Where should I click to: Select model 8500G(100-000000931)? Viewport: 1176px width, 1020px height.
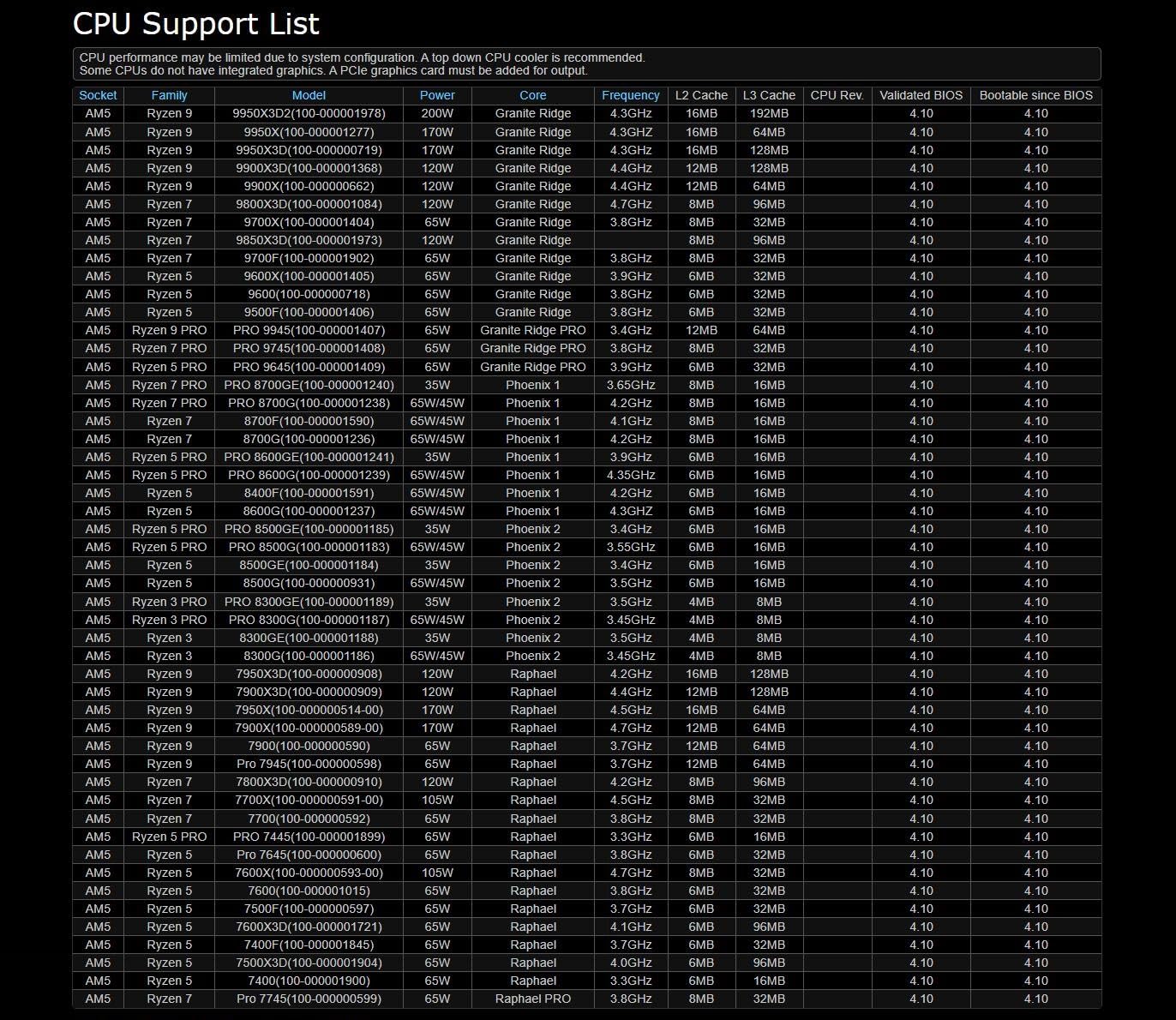(x=309, y=583)
